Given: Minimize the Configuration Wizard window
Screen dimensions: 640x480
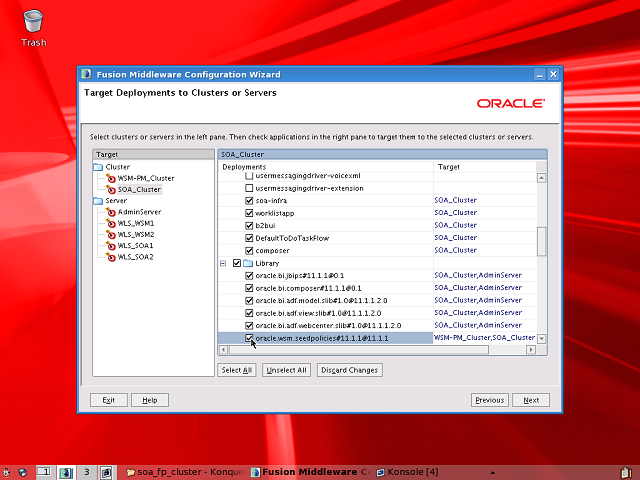Looking at the screenshot, I should pos(540,74).
